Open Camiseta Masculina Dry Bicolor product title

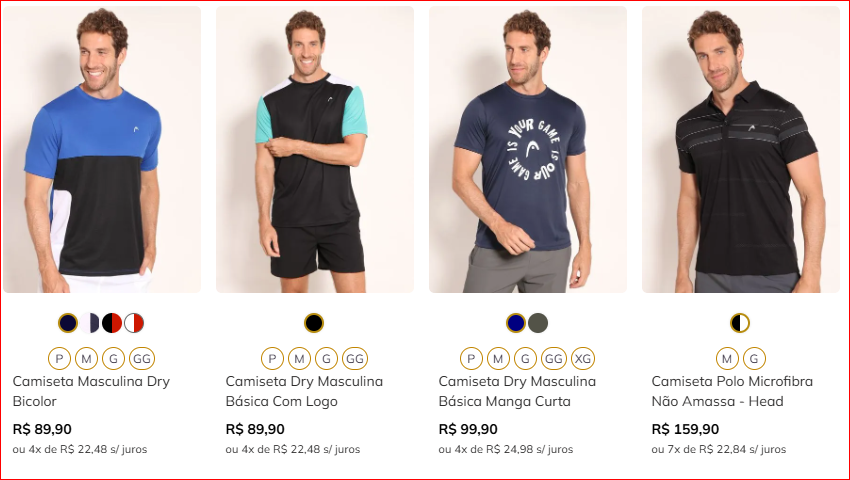[x=91, y=391]
